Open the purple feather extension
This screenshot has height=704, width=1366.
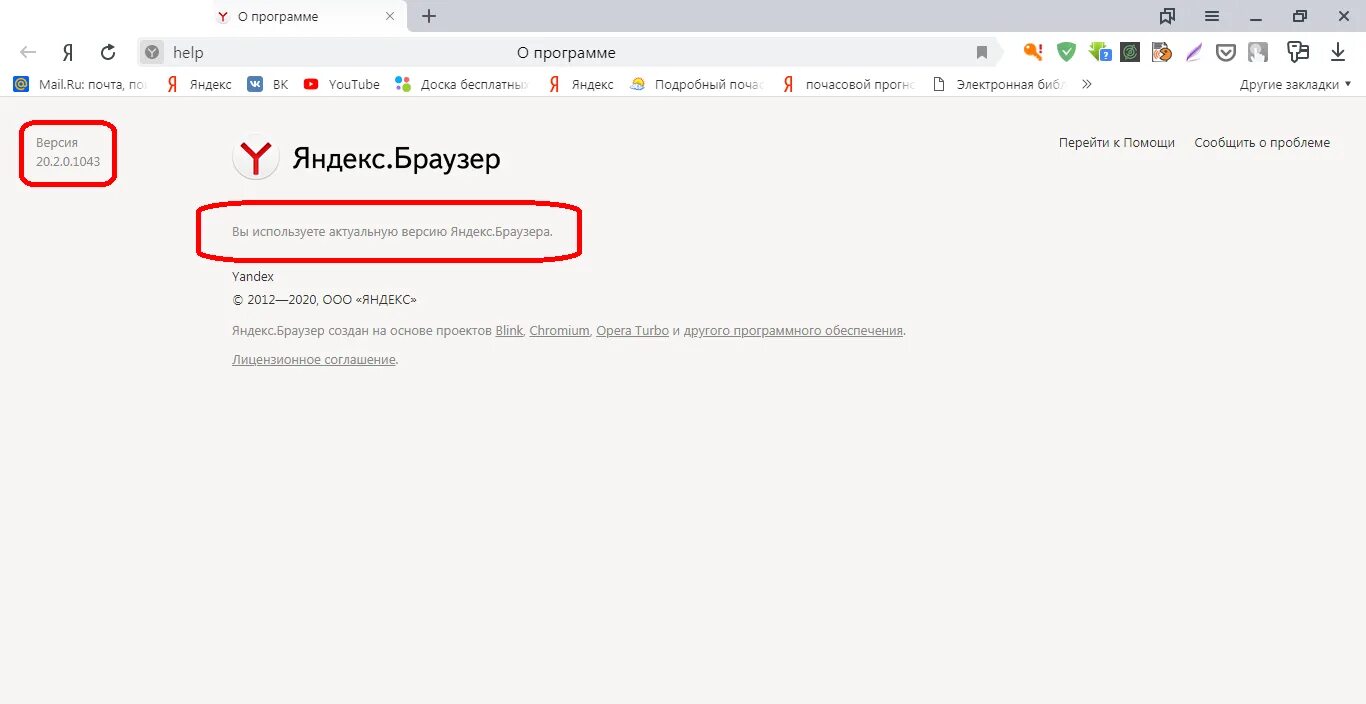(x=1194, y=53)
